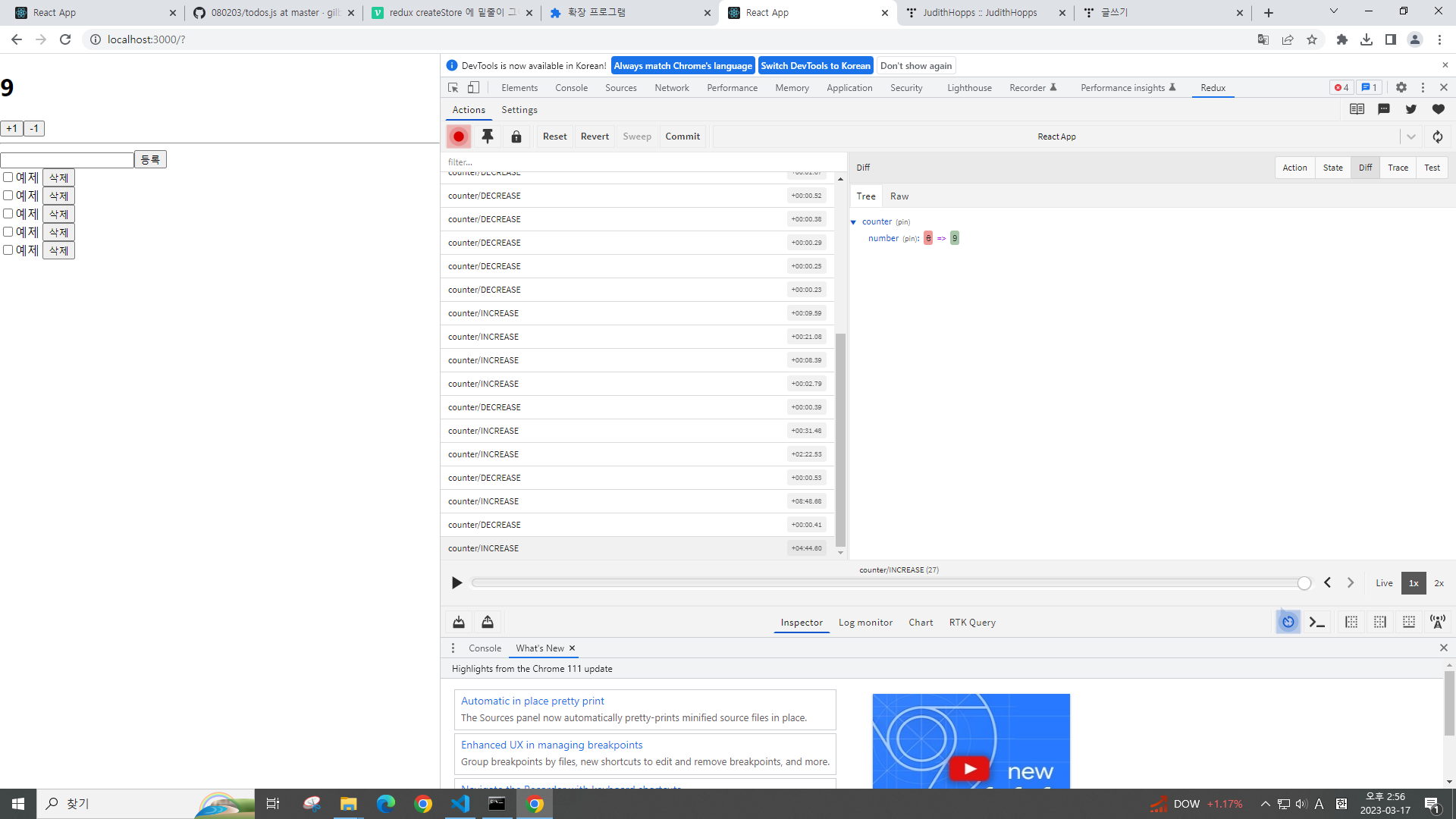Open the React App instance dropdown

pyautogui.click(x=1410, y=136)
